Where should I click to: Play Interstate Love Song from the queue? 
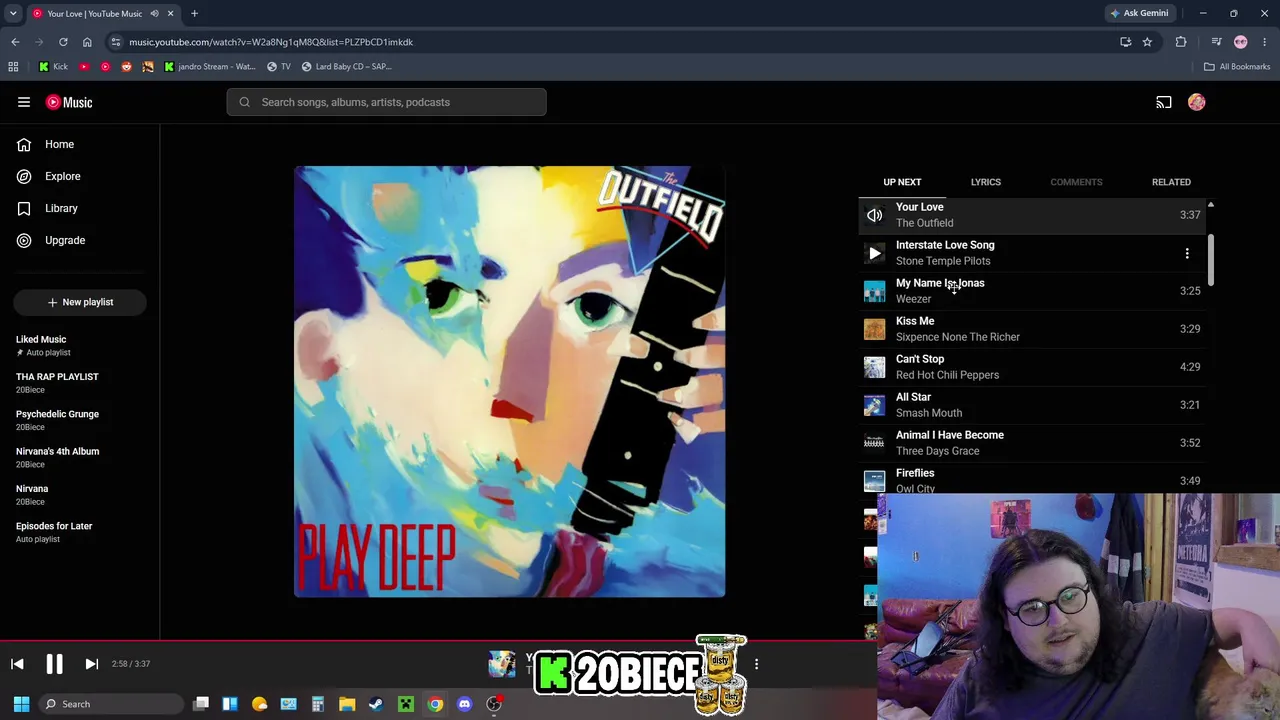click(875, 253)
